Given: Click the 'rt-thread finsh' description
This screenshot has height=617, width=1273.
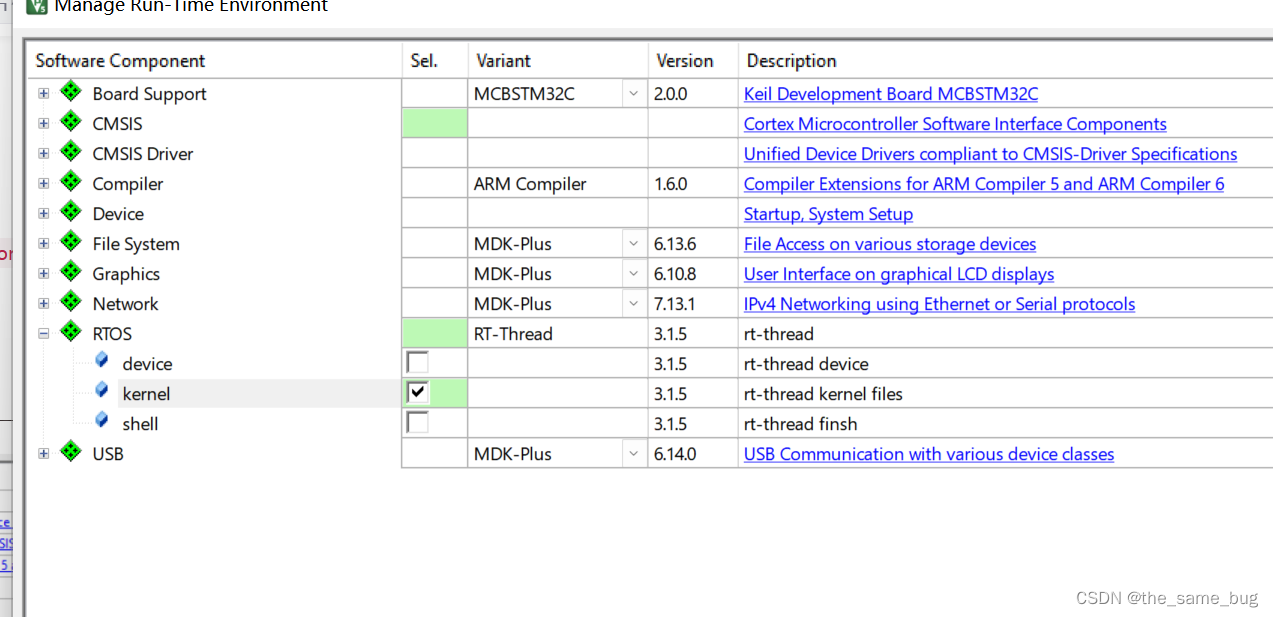Looking at the screenshot, I should pyautogui.click(x=801, y=424).
